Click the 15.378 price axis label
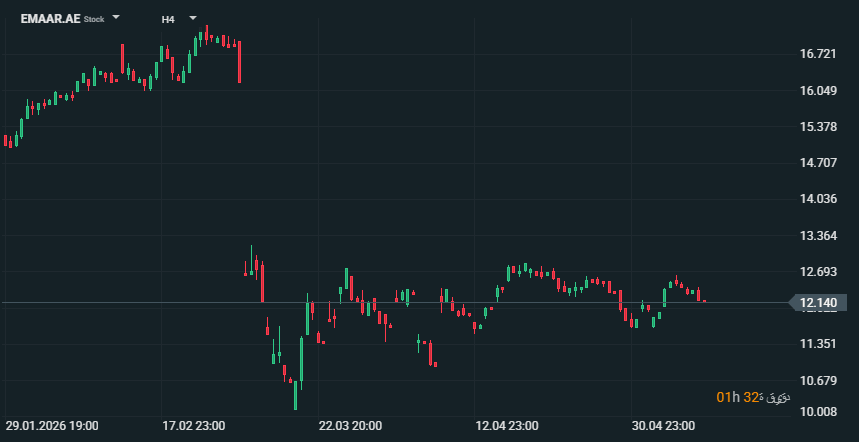The width and height of the screenshot is (859, 442). click(x=818, y=127)
